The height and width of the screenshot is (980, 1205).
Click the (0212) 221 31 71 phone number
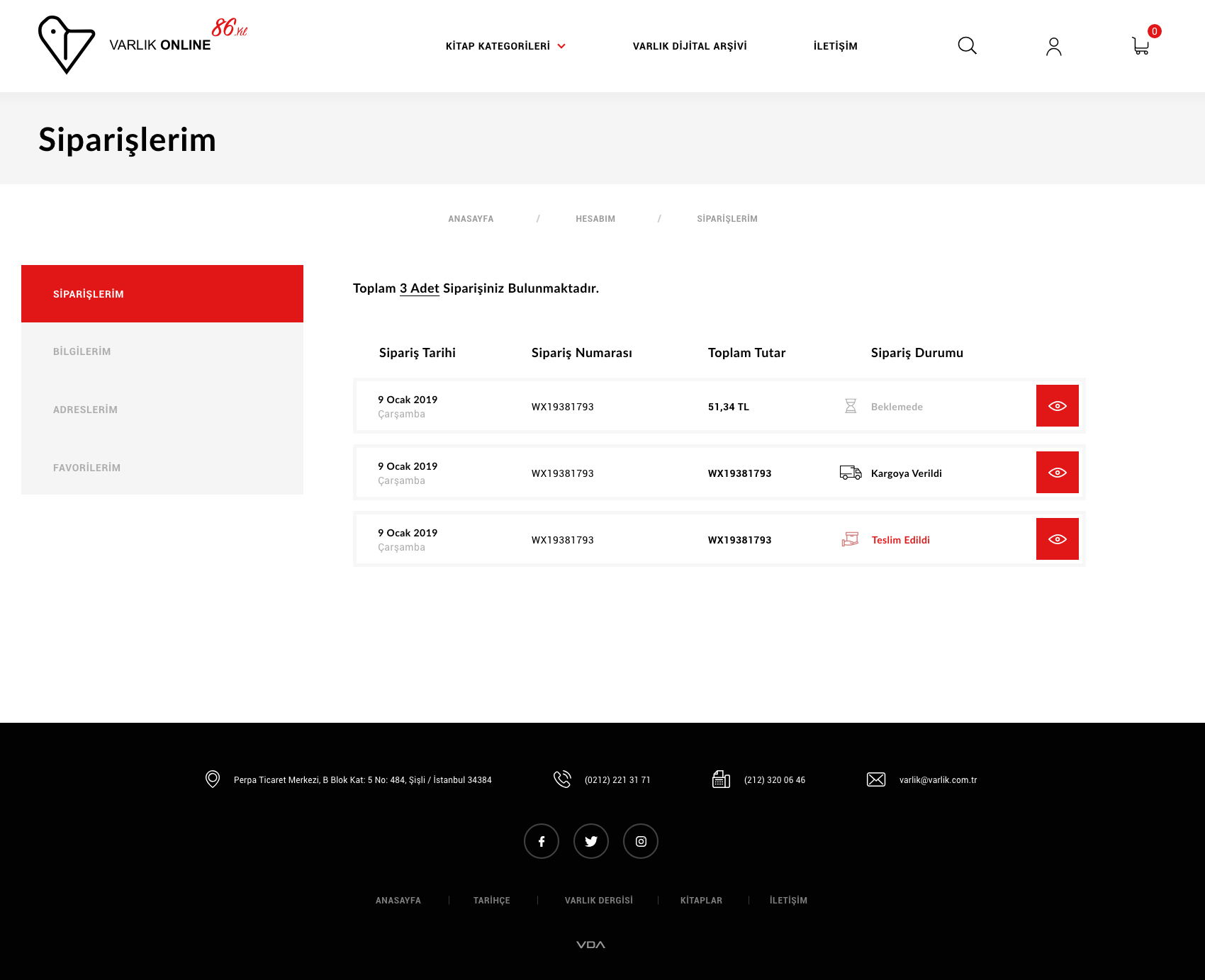pos(617,780)
